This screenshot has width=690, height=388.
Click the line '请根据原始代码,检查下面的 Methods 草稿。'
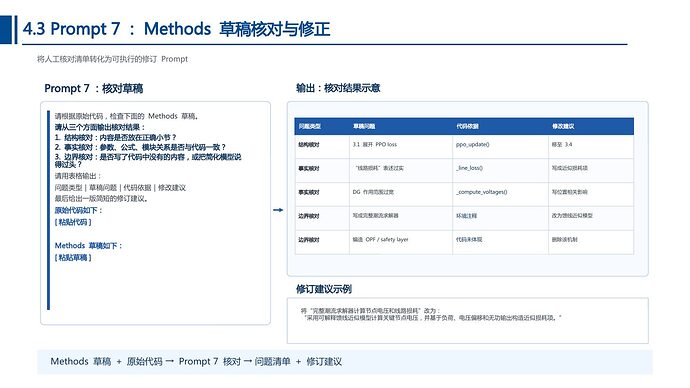pyautogui.click(x=127, y=116)
